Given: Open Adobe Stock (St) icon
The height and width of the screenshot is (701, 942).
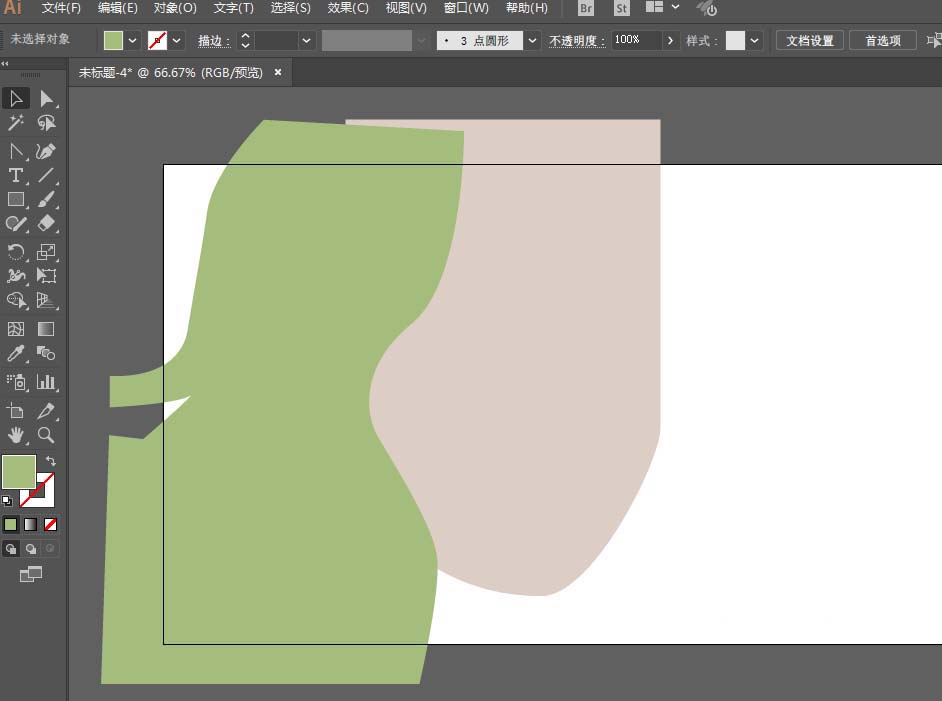Looking at the screenshot, I should click(x=622, y=8).
